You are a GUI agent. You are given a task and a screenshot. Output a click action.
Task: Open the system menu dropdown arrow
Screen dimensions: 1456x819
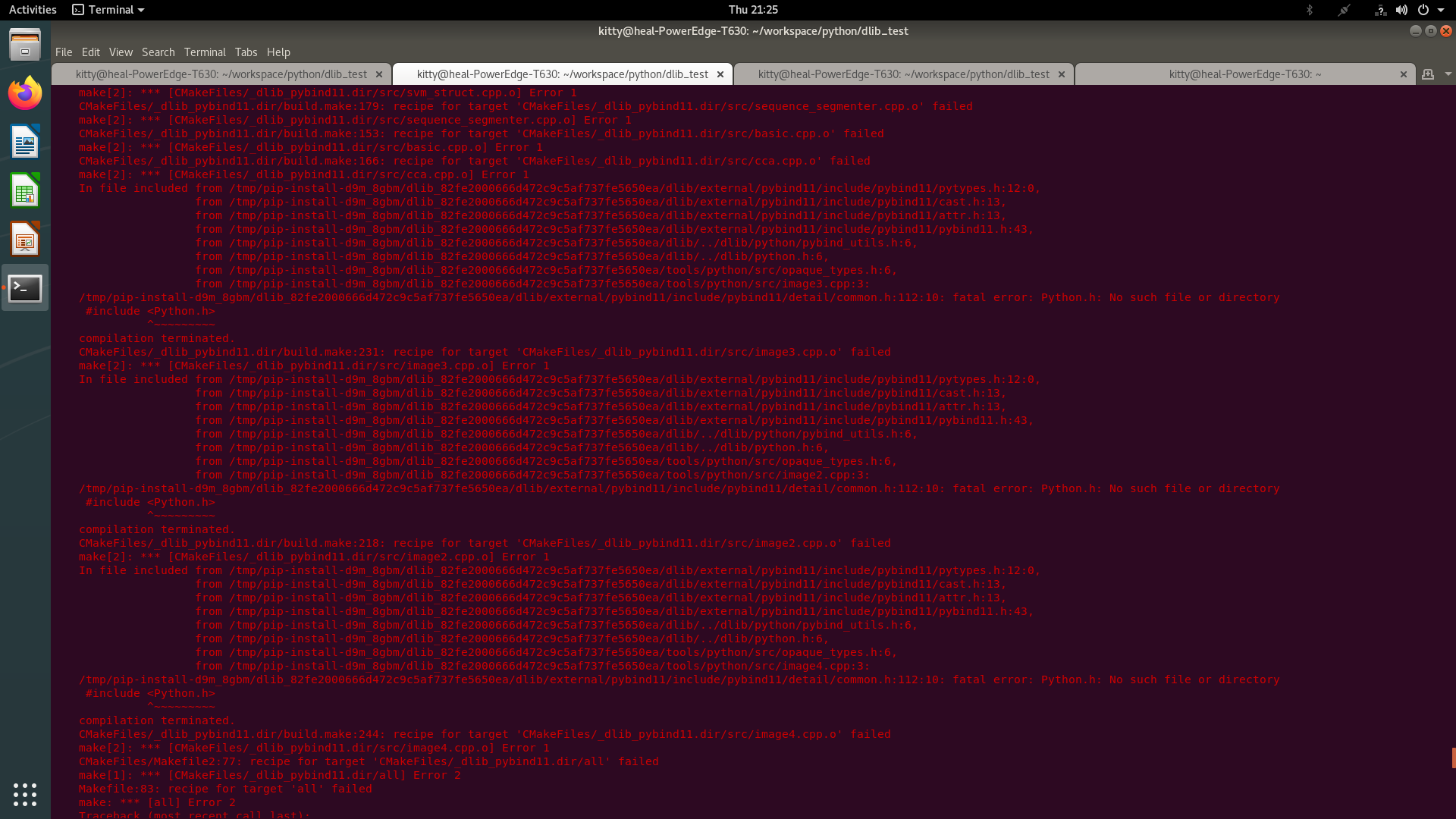pos(1441,10)
